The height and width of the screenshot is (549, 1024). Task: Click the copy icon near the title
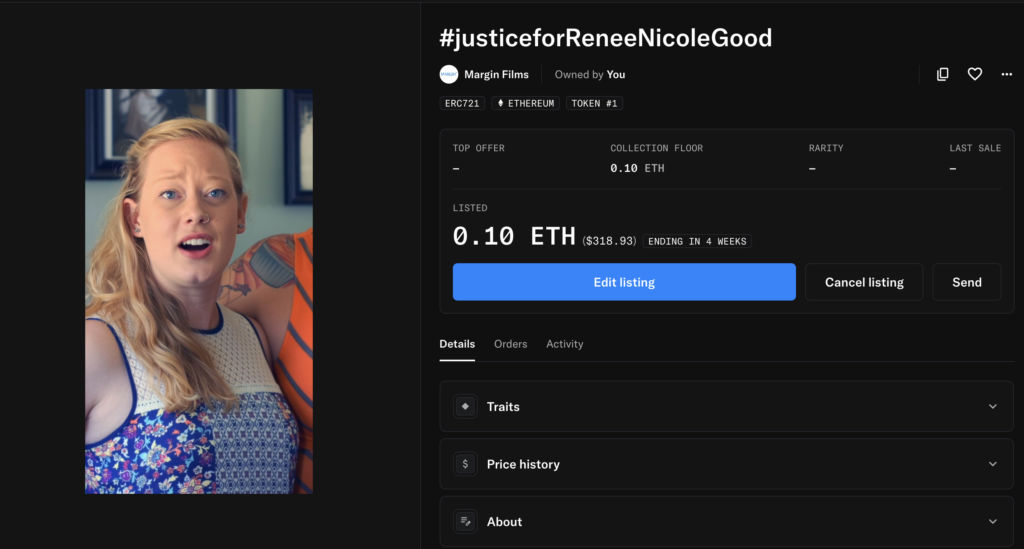point(942,74)
